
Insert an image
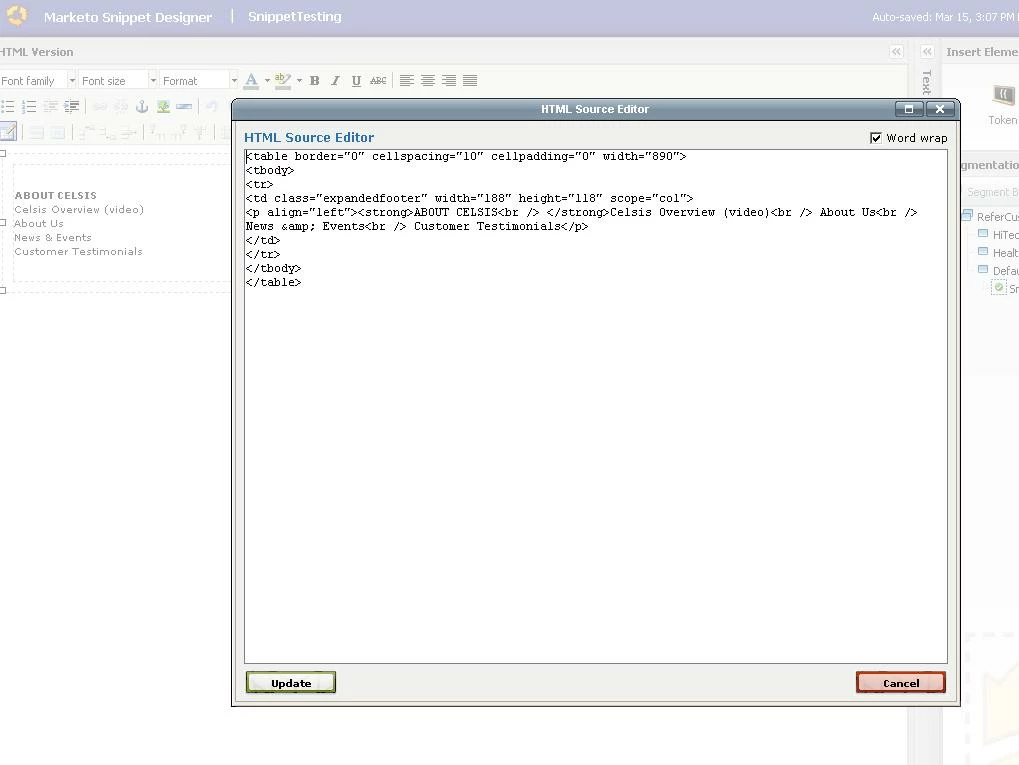pyautogui.click(x=163, y=106)
